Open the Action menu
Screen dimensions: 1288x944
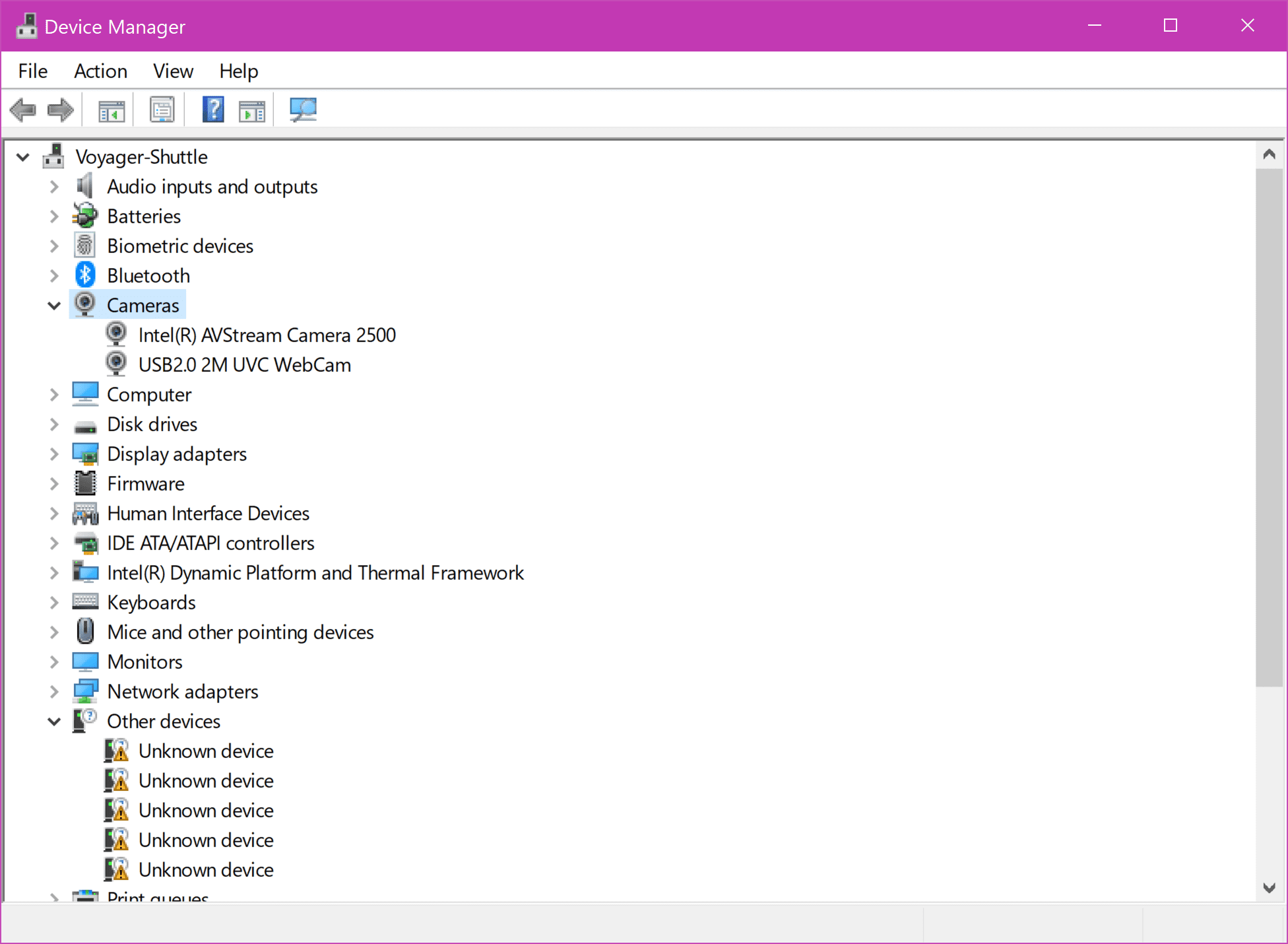(100, 71)
